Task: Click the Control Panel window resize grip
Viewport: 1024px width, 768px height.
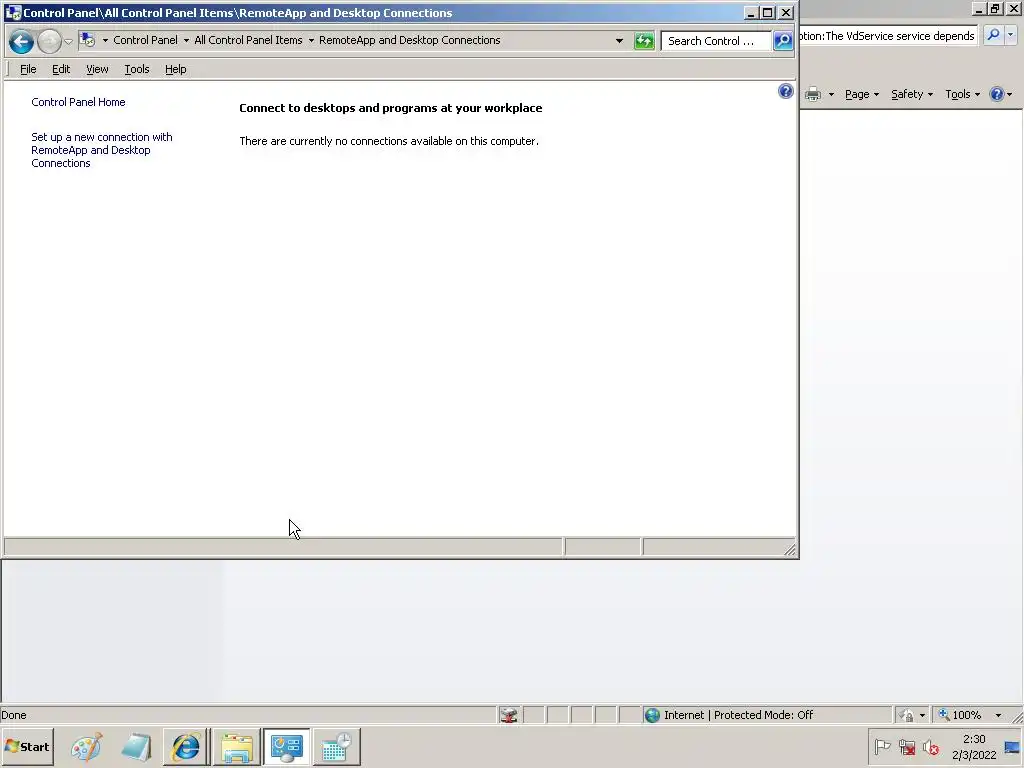Action: [790, 550]
